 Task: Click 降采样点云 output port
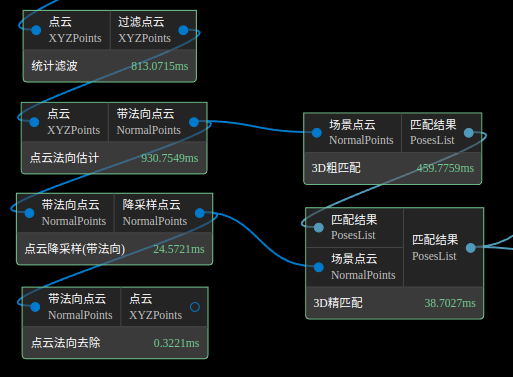[200, 213]
